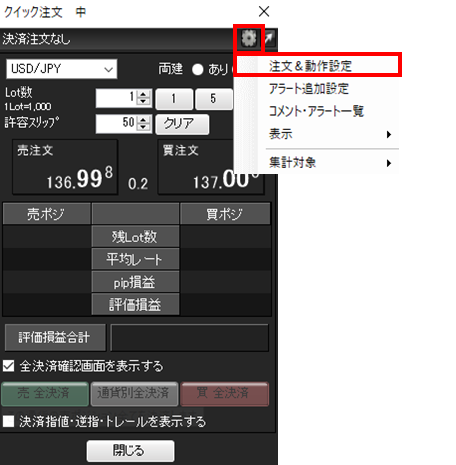Click the pop-out arrow icon
The height and width of the screenshot is (465, 456).
click(269, 38)
